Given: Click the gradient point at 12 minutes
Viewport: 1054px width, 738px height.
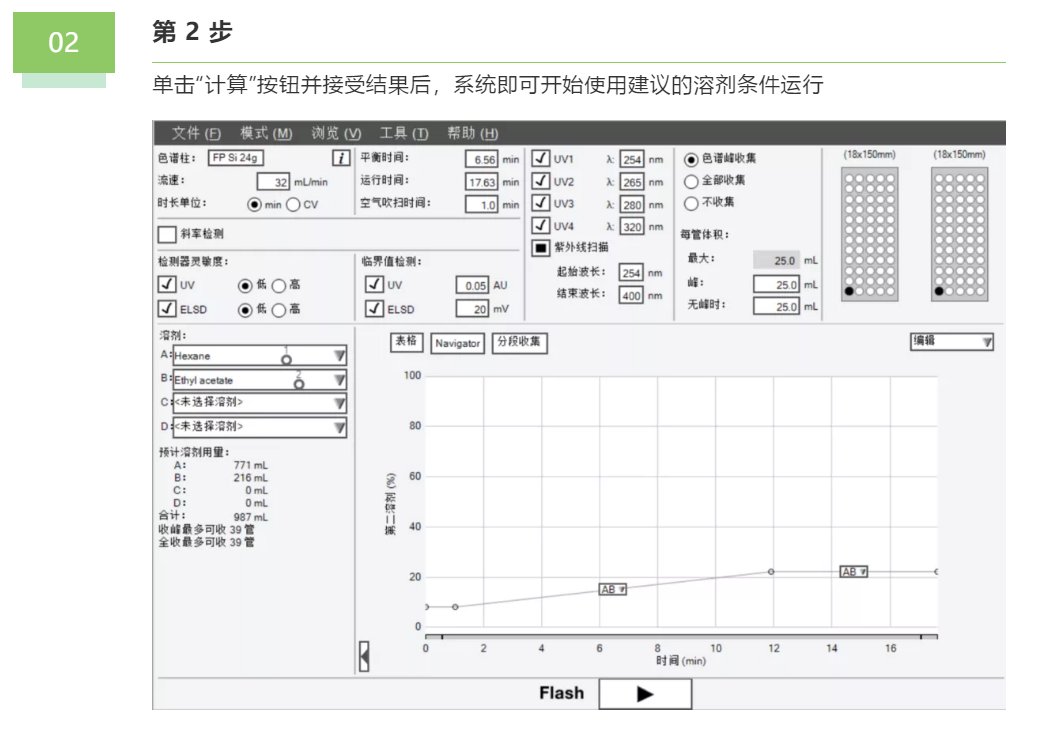Looking at the screenshot, I should 771,572.
